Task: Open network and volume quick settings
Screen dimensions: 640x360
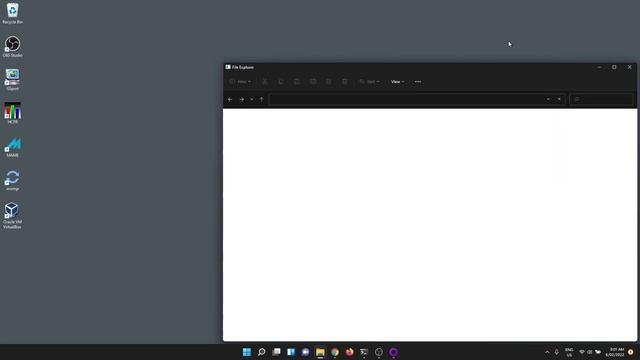Action: coord(590,352)
